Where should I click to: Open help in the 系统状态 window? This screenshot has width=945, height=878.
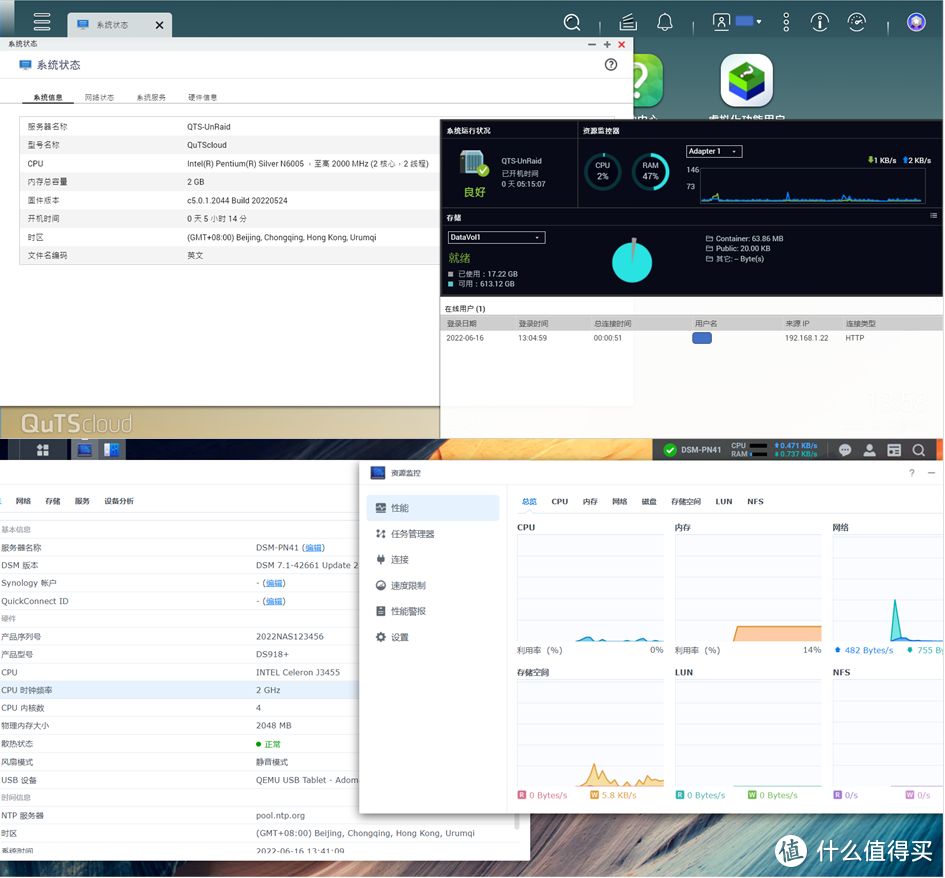click(611, 64)
